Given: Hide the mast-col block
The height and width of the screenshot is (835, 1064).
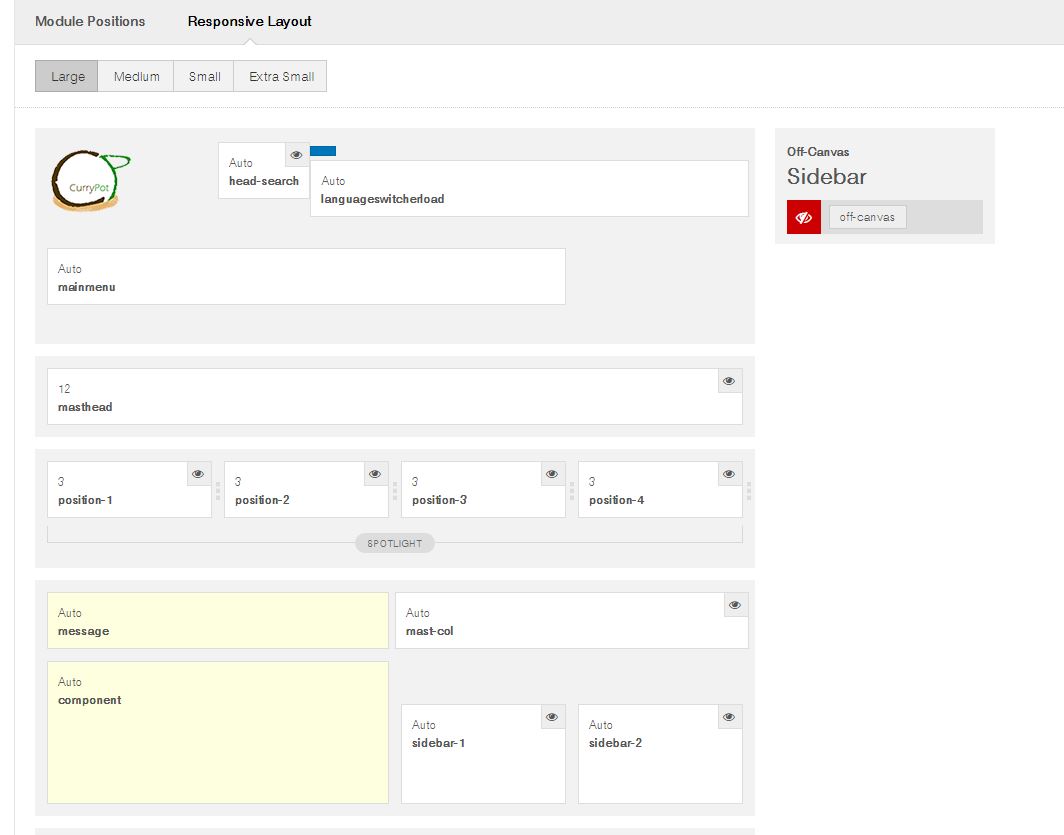Looking at the screenshot, I should (x=735, y=605).
